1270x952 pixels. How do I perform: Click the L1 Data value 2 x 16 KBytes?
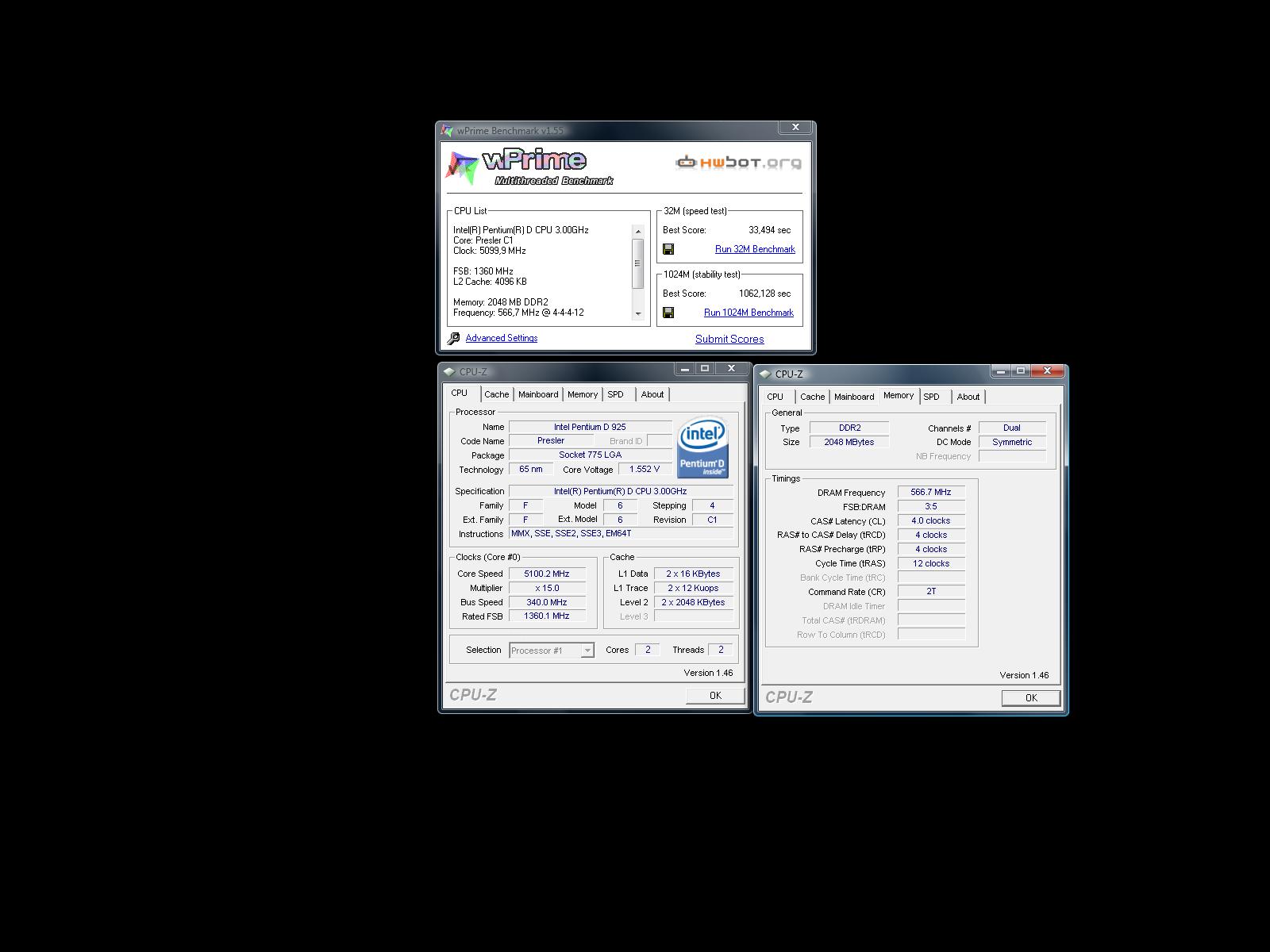(x=694, y=574)
